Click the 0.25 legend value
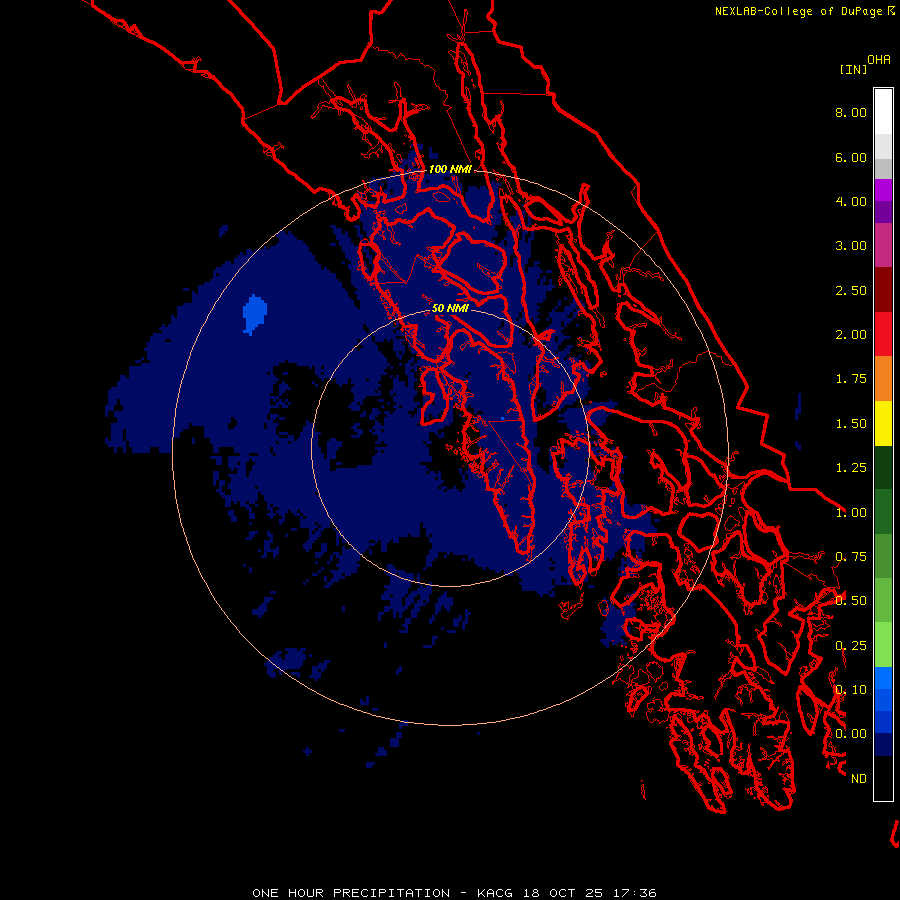The height and width of the screenshot is (900, 900). 851,646
